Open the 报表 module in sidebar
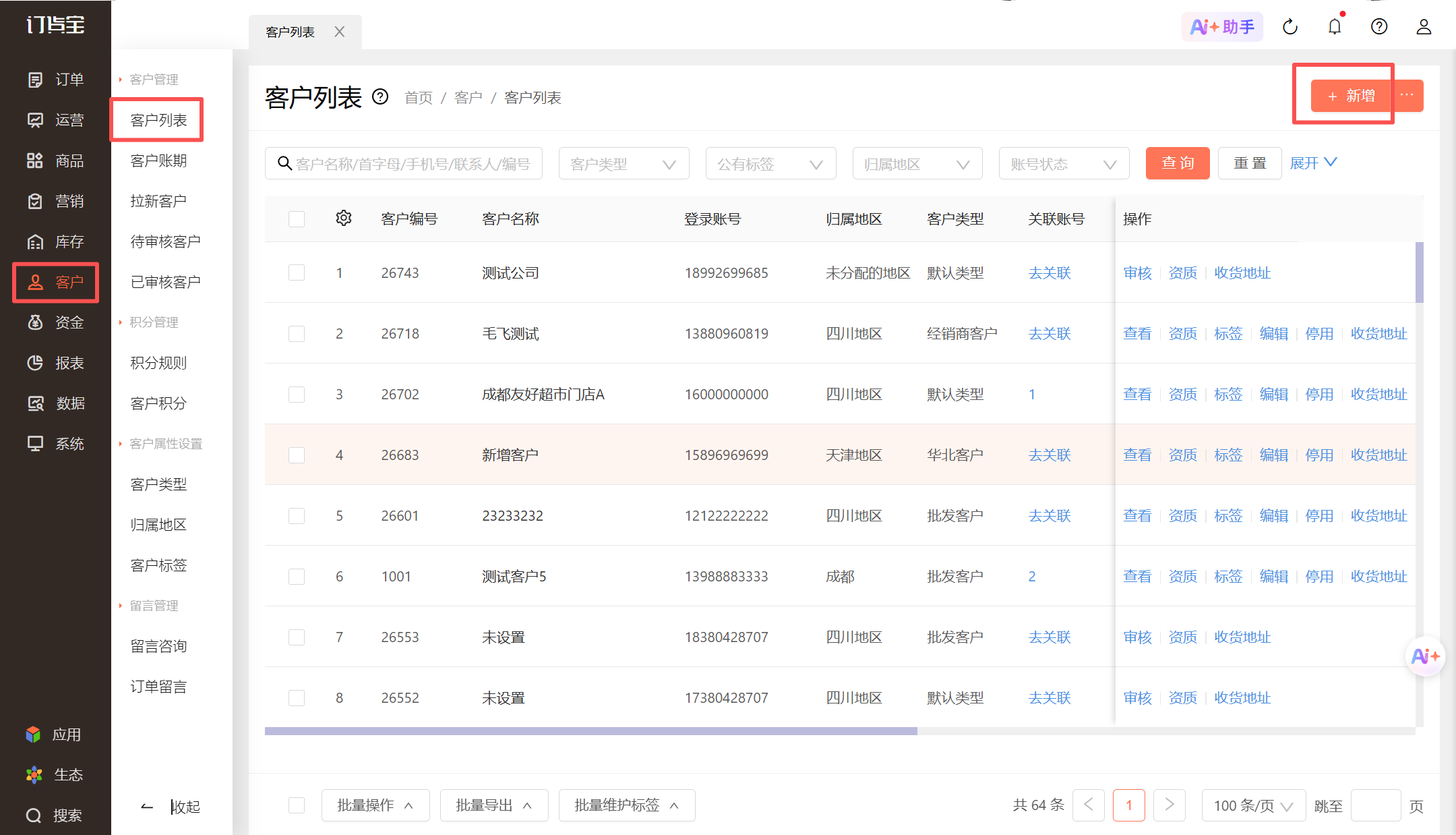1456x835 pixels. coord(55,363)
